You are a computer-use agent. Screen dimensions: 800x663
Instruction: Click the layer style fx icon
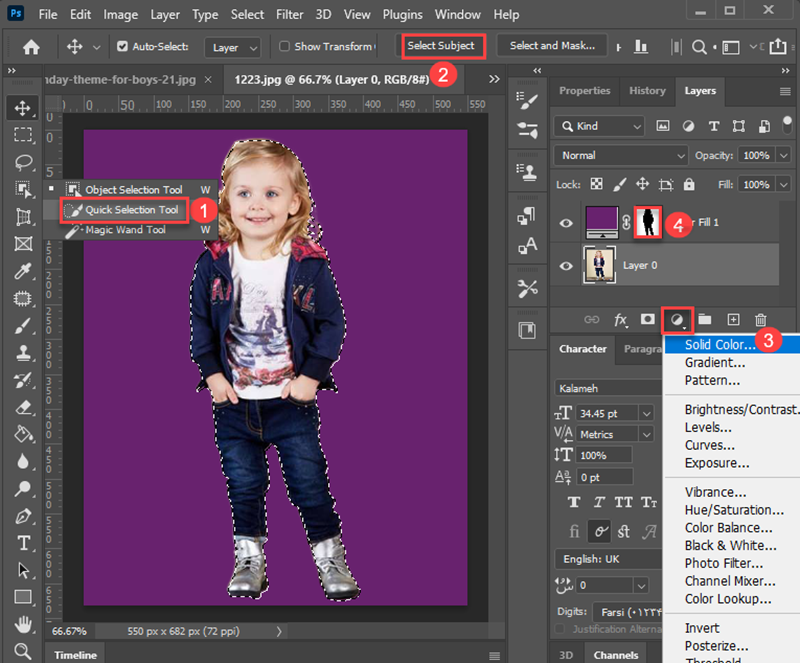620,320
